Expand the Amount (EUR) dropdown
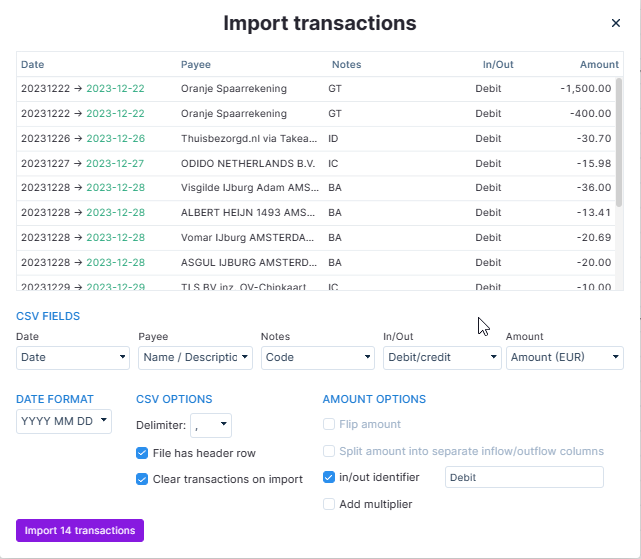 pyautogui.click(x=564, y=357)
